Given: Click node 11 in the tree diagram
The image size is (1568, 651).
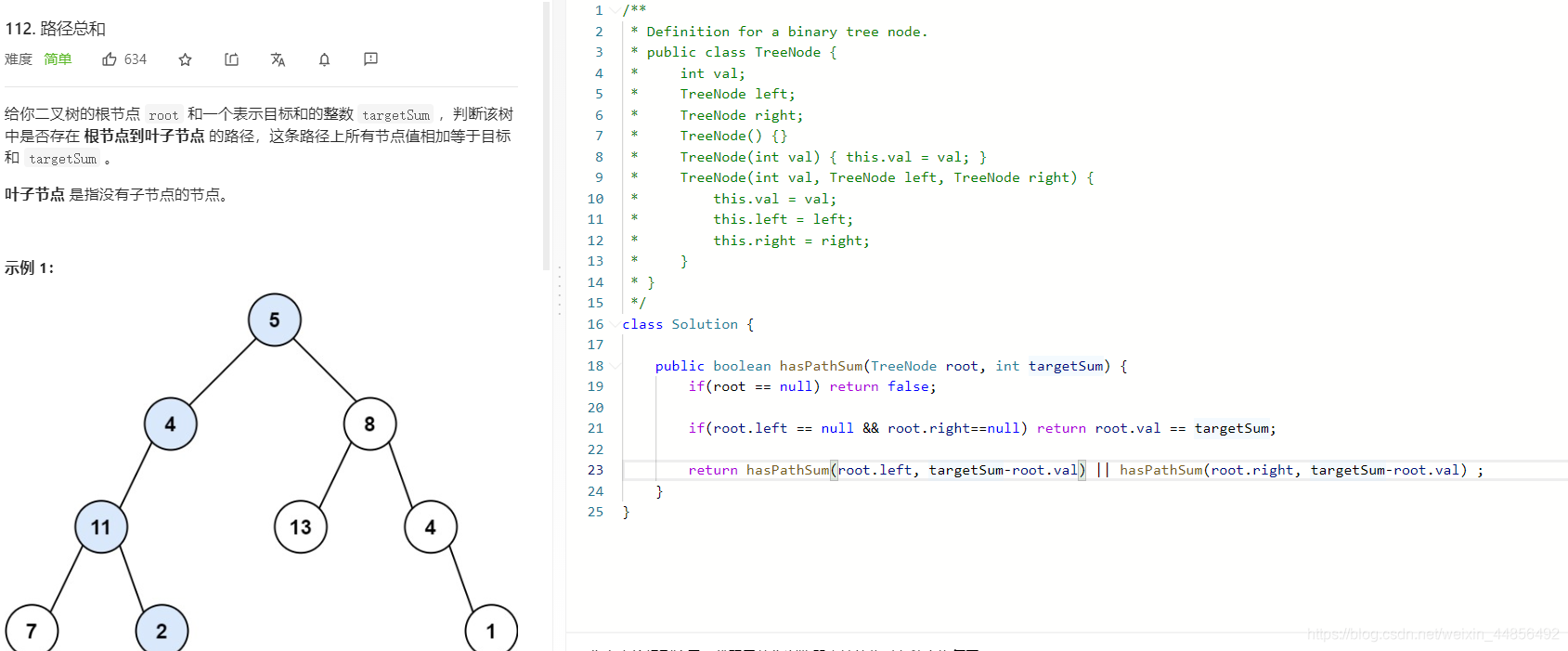Looking at the screenshot, I should click(101, 527).
